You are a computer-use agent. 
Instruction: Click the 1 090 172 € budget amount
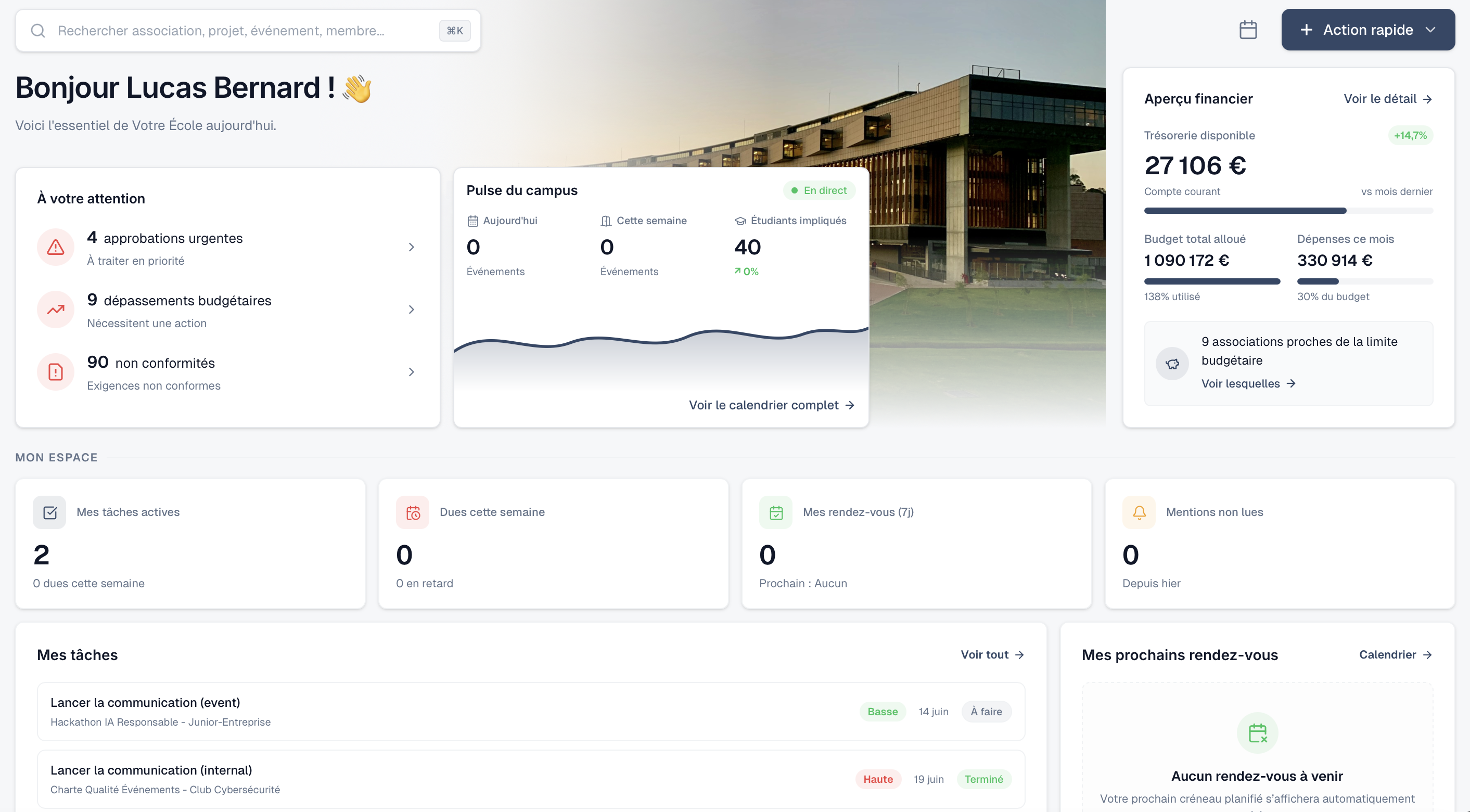point(1186,260)
